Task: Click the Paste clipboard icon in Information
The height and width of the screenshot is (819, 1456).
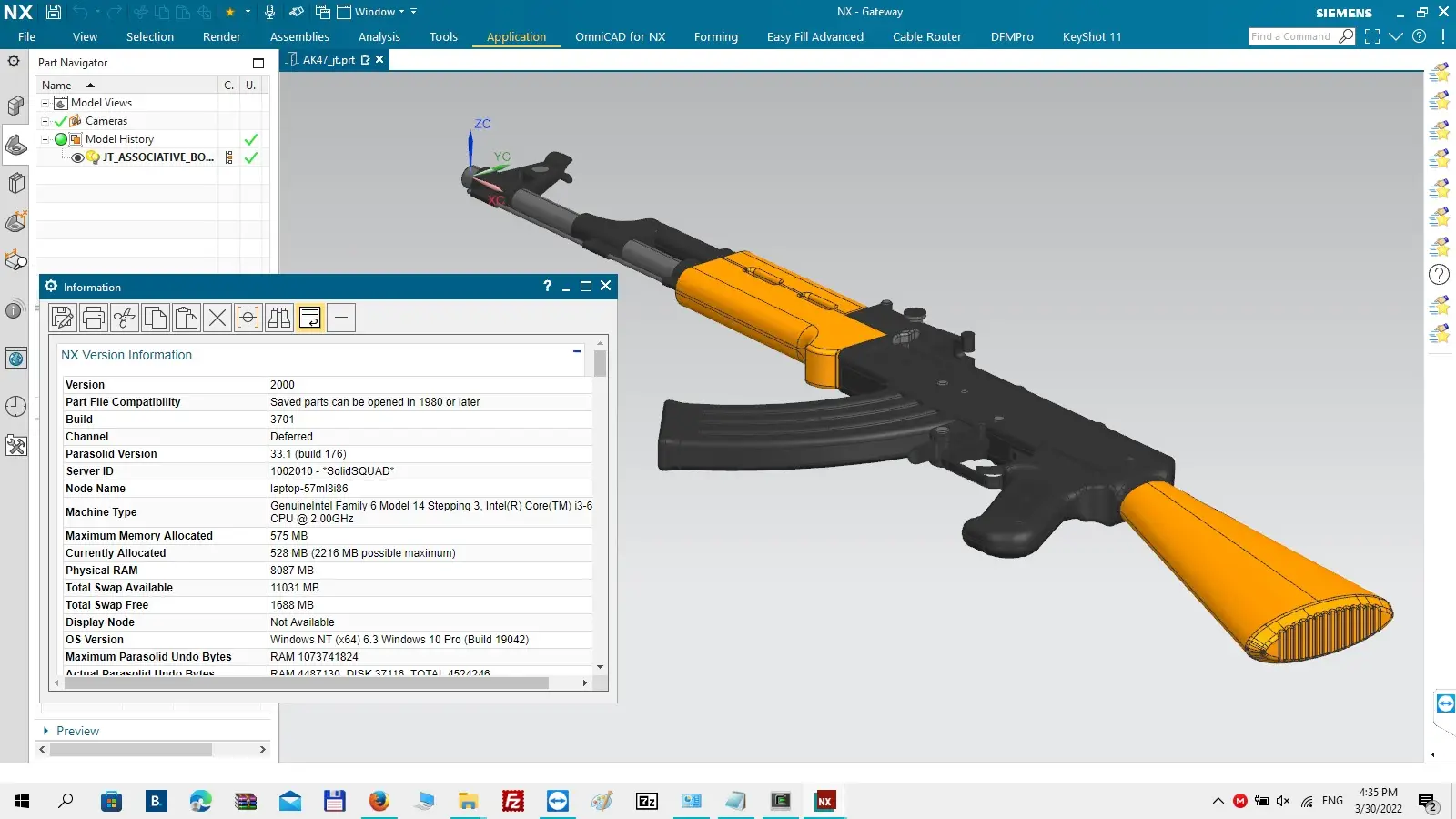Action: click(x=187, y=318)
